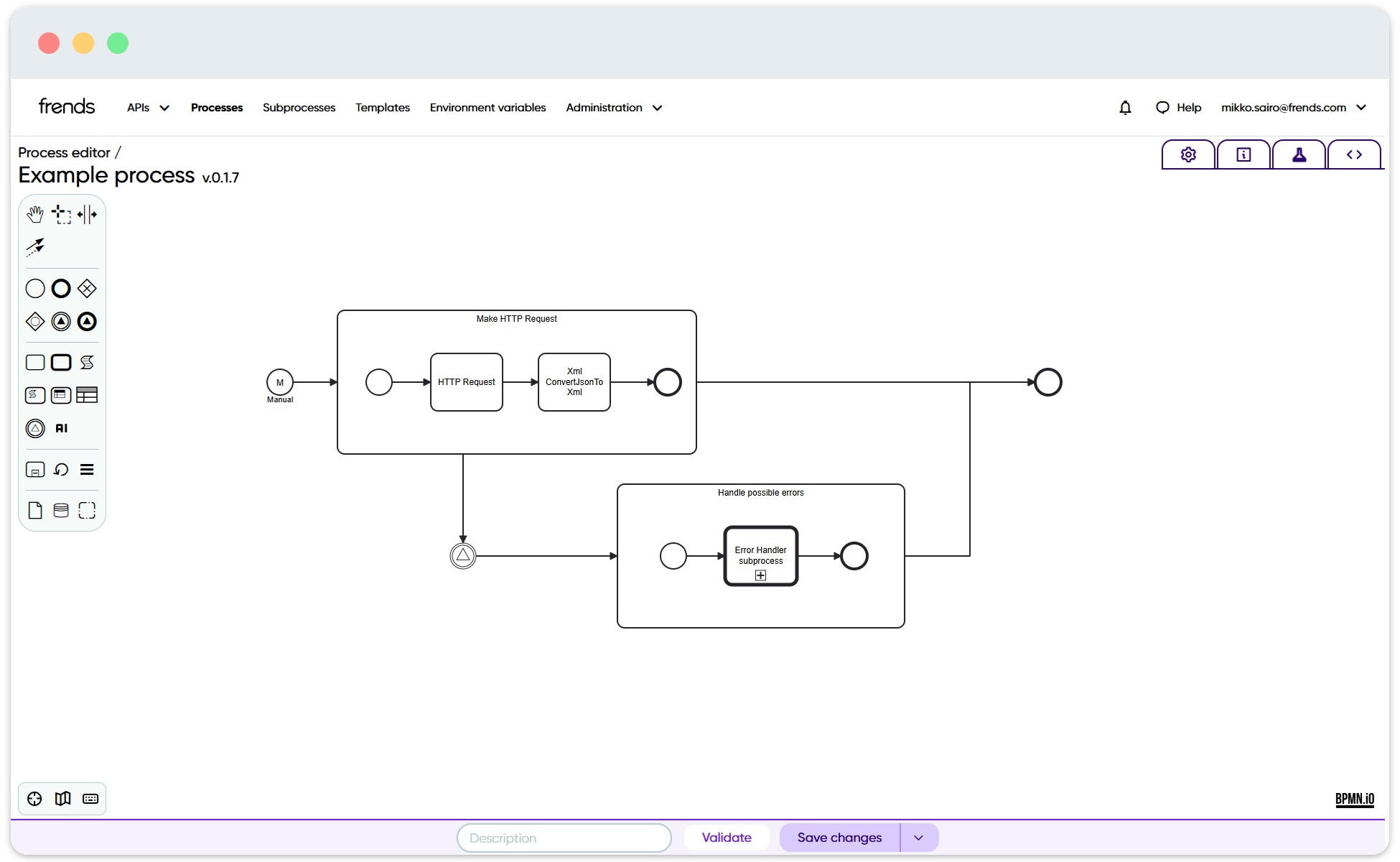
Task: Open the test run flask tab
Action: click(x=1299, y=154)
